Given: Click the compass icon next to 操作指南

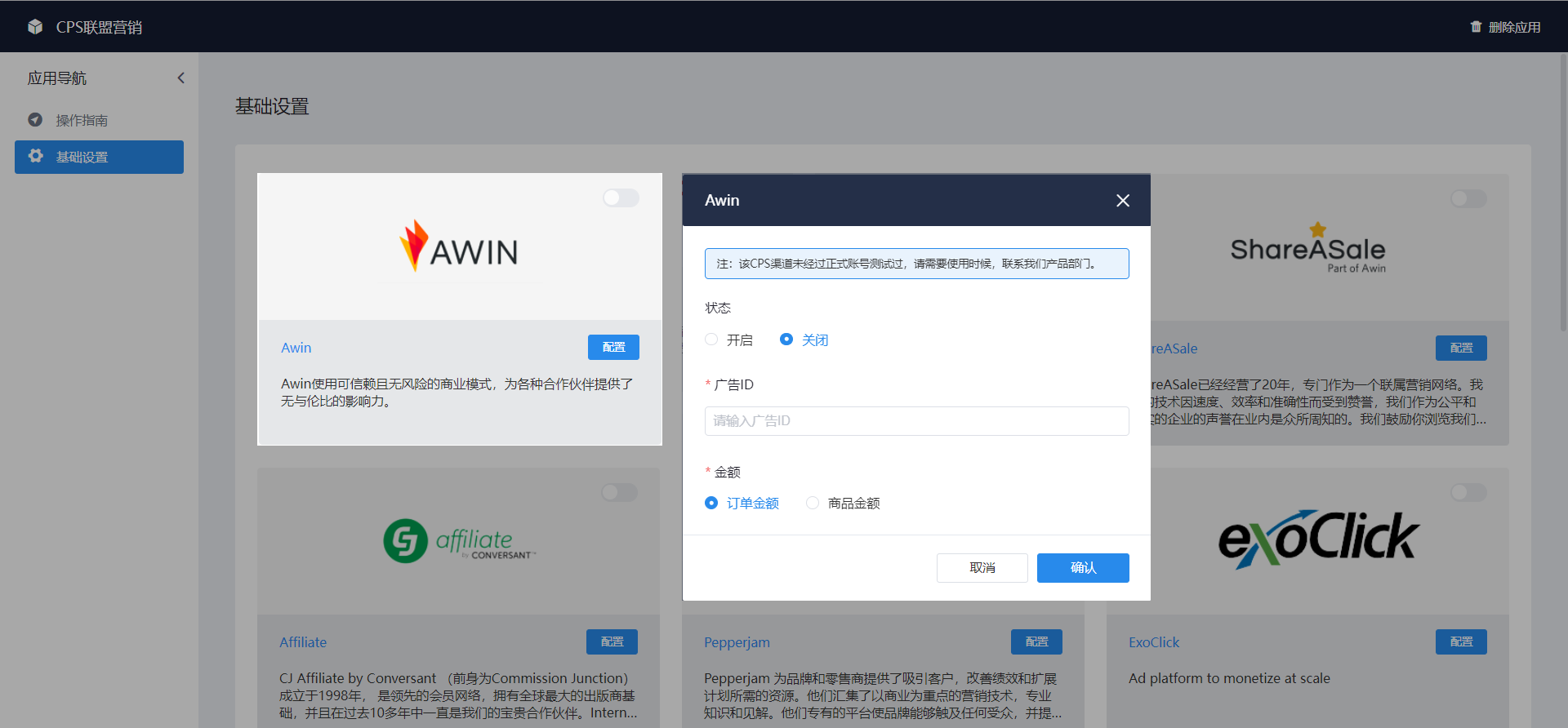Looking at the screenshot, I should 35,120.
